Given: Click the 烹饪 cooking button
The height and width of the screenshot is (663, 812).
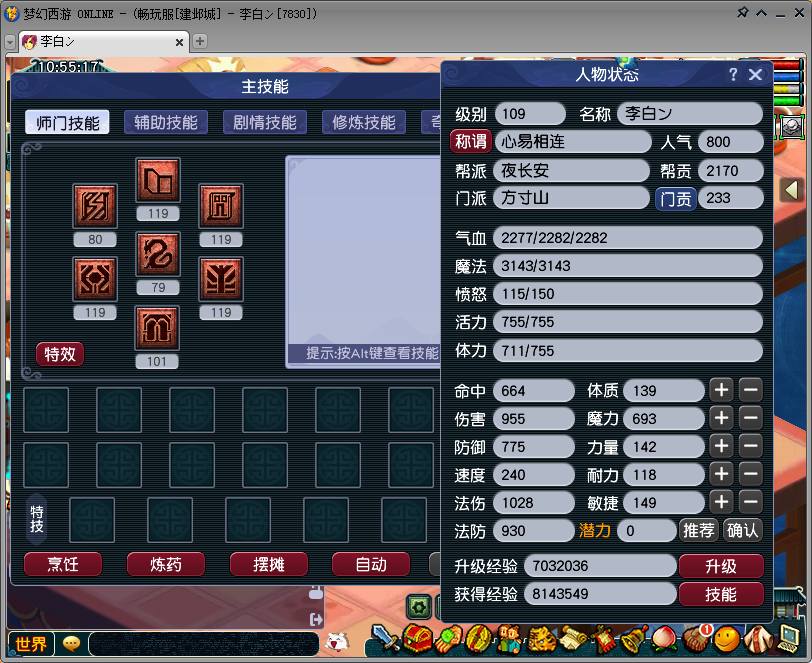Looking at the screenshot, I should (63, 564).
